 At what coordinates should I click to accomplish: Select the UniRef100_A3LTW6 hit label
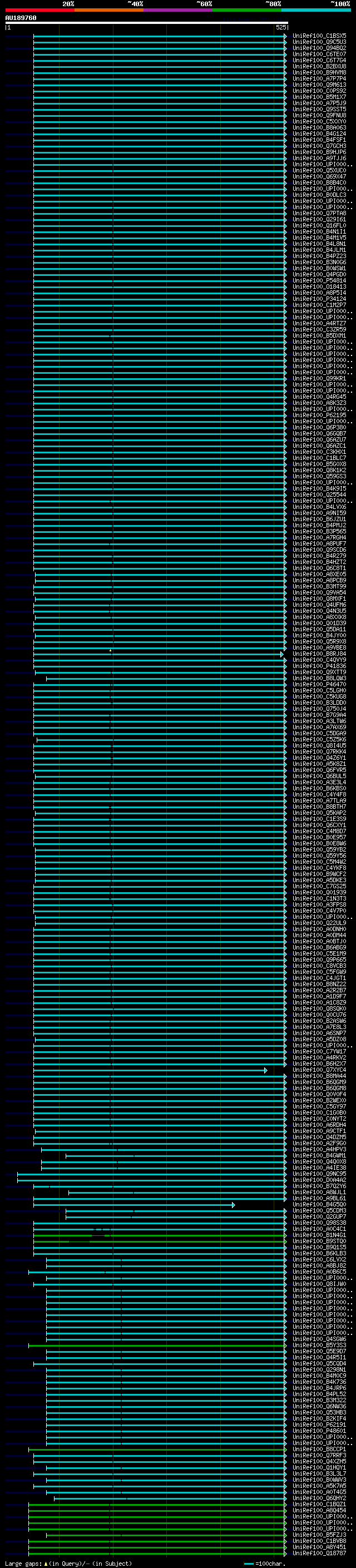(319, 721)
